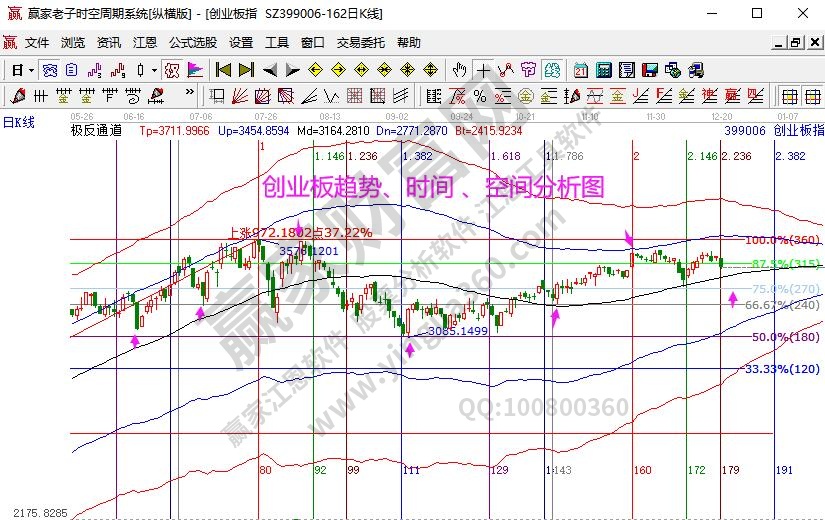Select the Gann fan lines tool
Screen dimensions: 825x520
coord(240,96)
